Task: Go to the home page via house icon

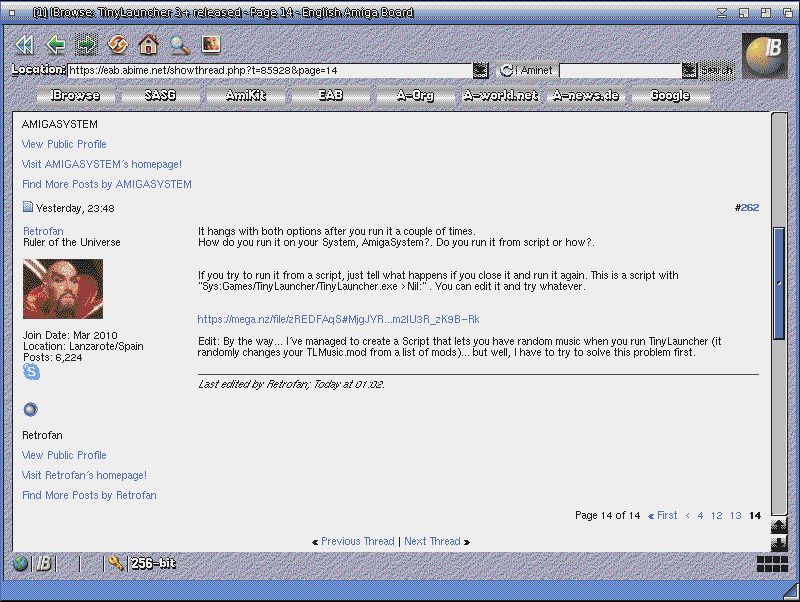Action: 148,44
